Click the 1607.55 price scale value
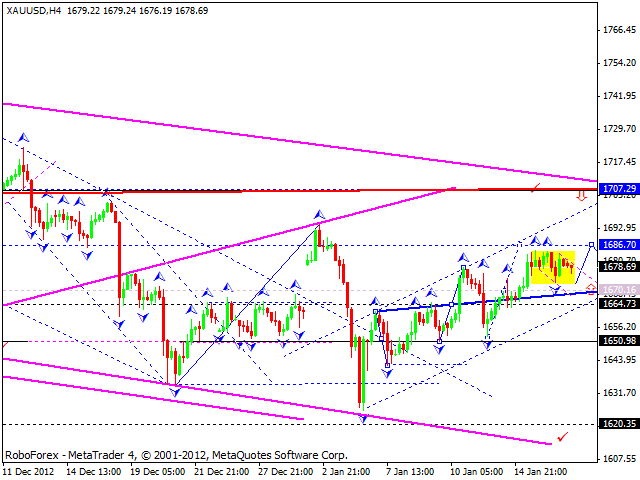This screenshot has height=480, width=640. pos(619,459)
